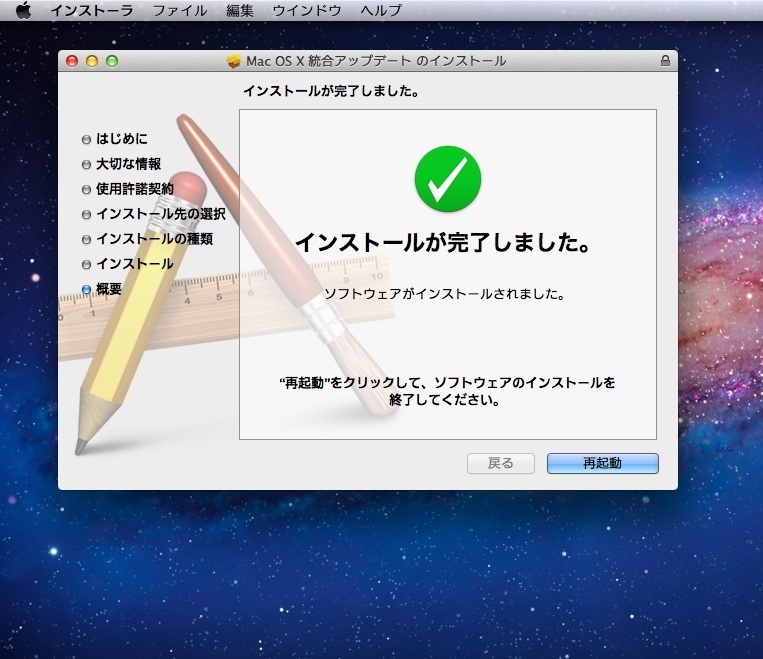Click the large インストールが完了しました。 heading in pane
Image resolution: width=763 pixels, height=659 pixels.
(x=443, y=242)
